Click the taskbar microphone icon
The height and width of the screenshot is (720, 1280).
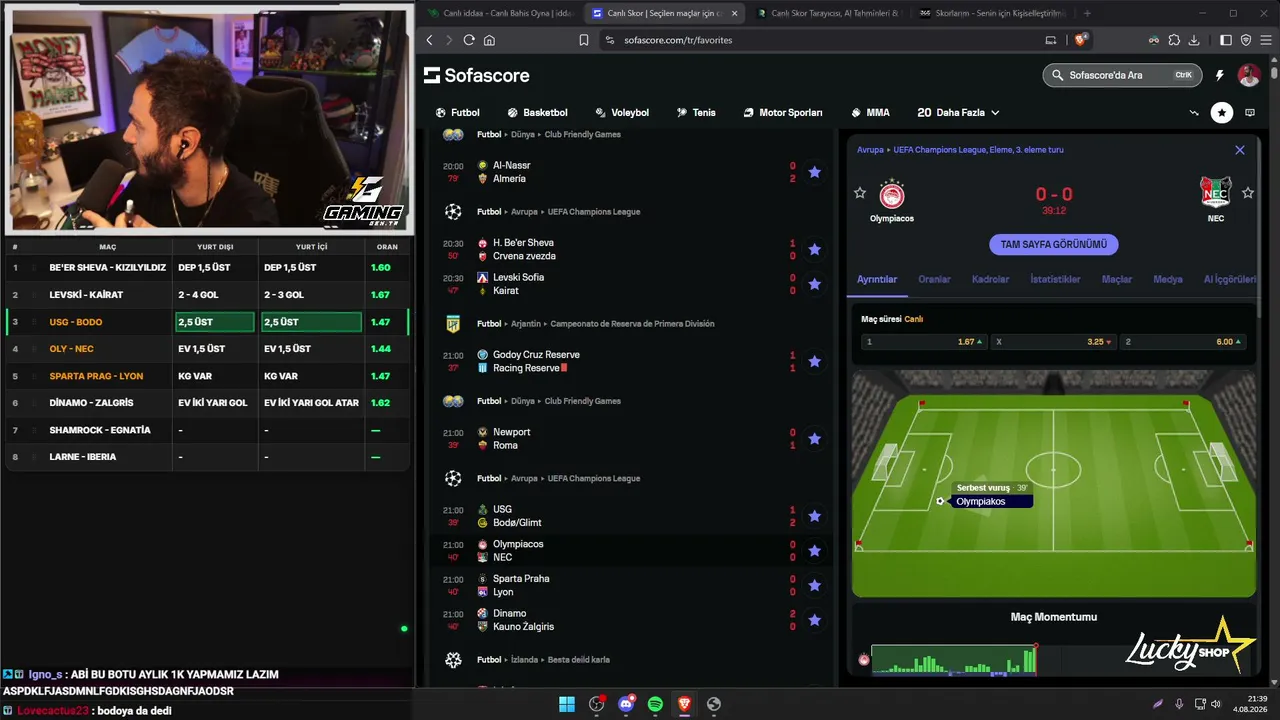click(x=1180, y=704)
